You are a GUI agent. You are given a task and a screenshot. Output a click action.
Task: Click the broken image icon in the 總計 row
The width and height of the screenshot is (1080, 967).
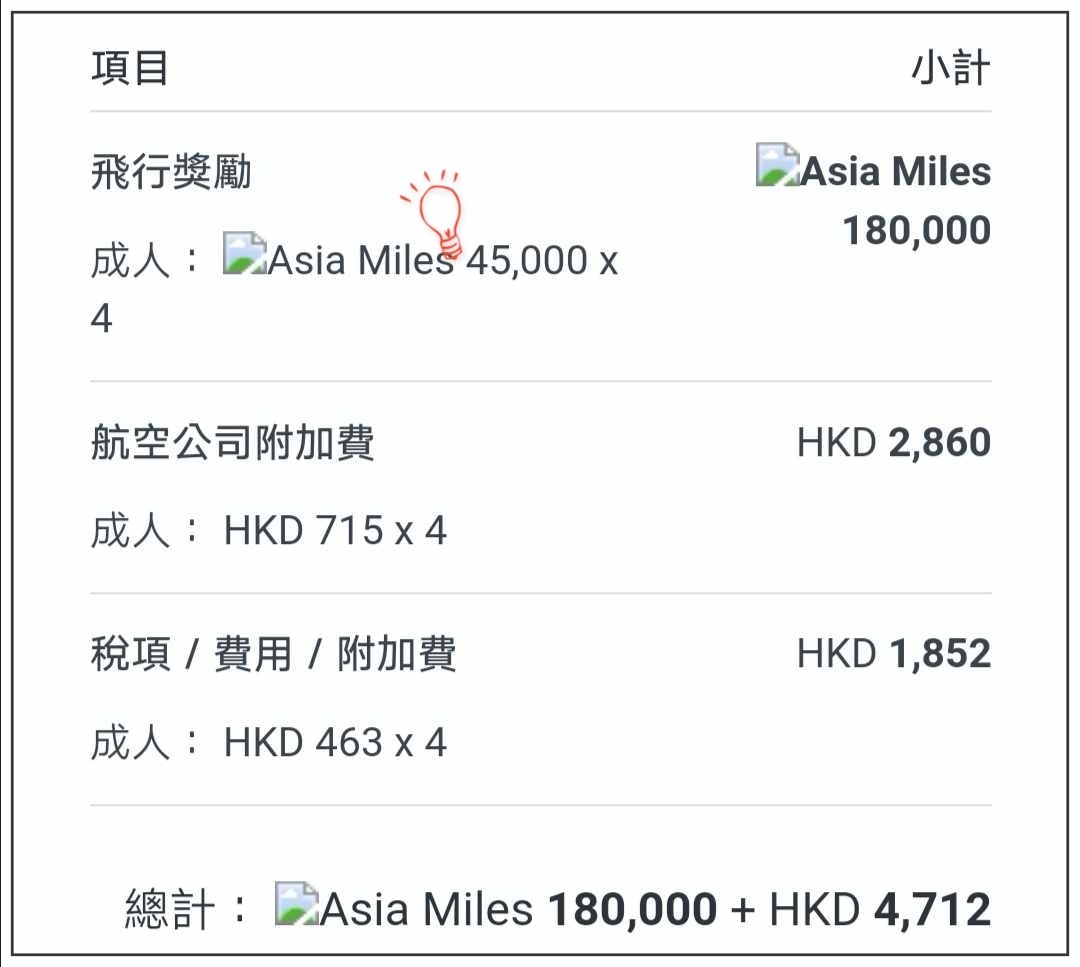coord(297,903)
